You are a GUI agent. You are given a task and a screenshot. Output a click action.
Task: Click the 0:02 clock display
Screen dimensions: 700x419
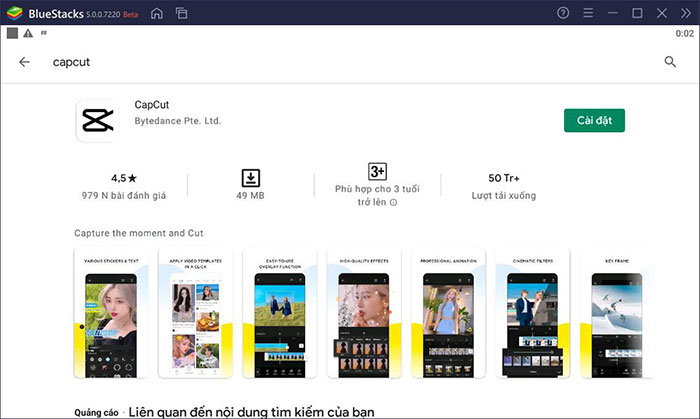[684, 33]
